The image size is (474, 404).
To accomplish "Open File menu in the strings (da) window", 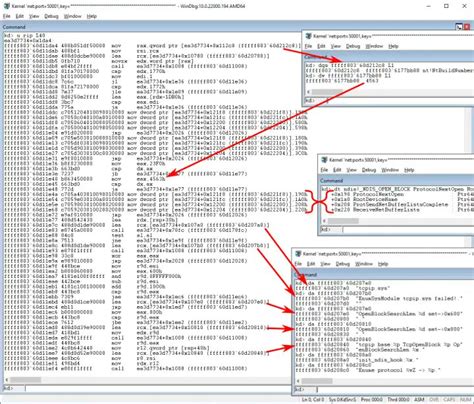I will click(298, 264).
